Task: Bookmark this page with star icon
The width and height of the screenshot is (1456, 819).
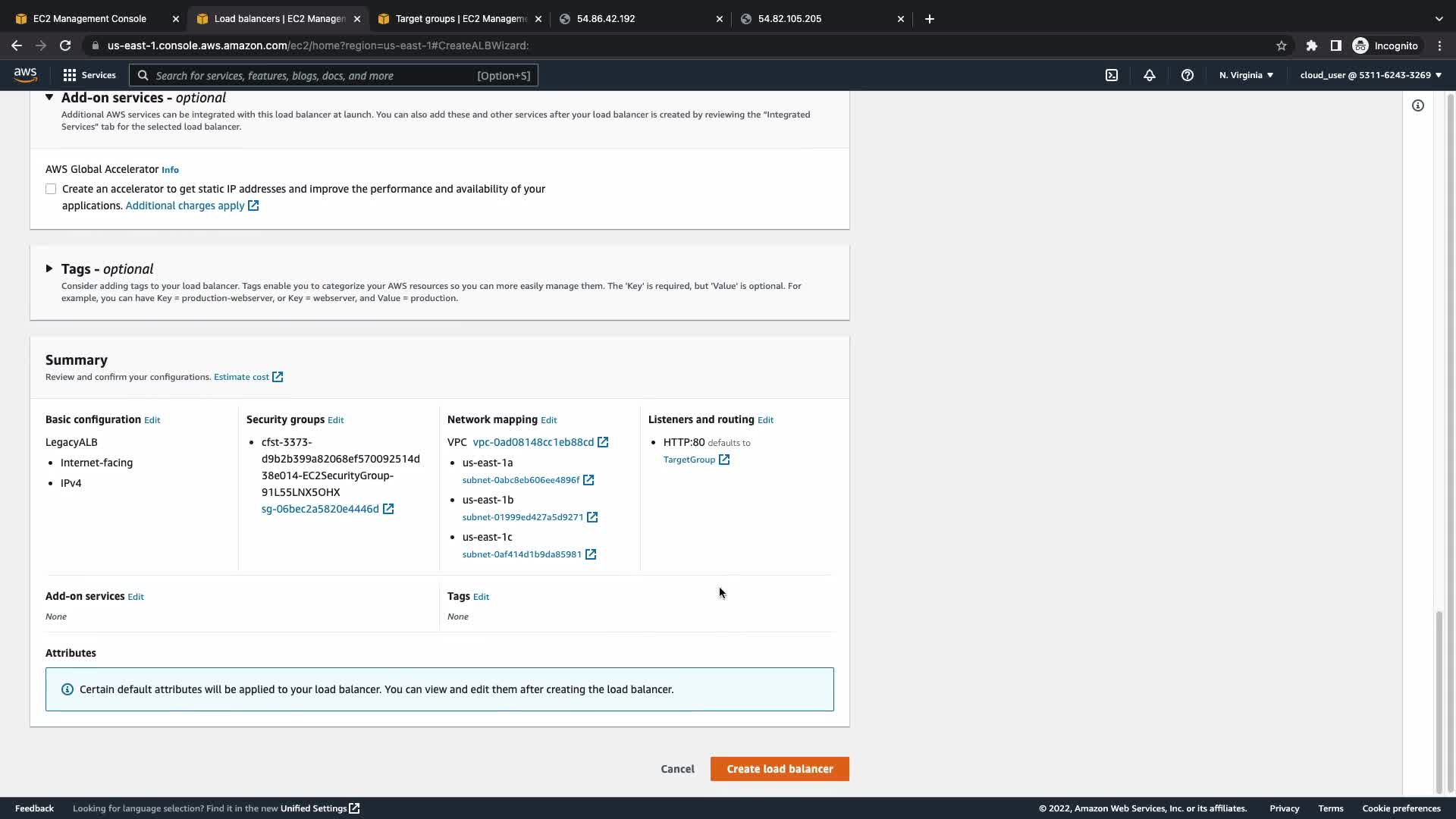Action: point(1282,45)
